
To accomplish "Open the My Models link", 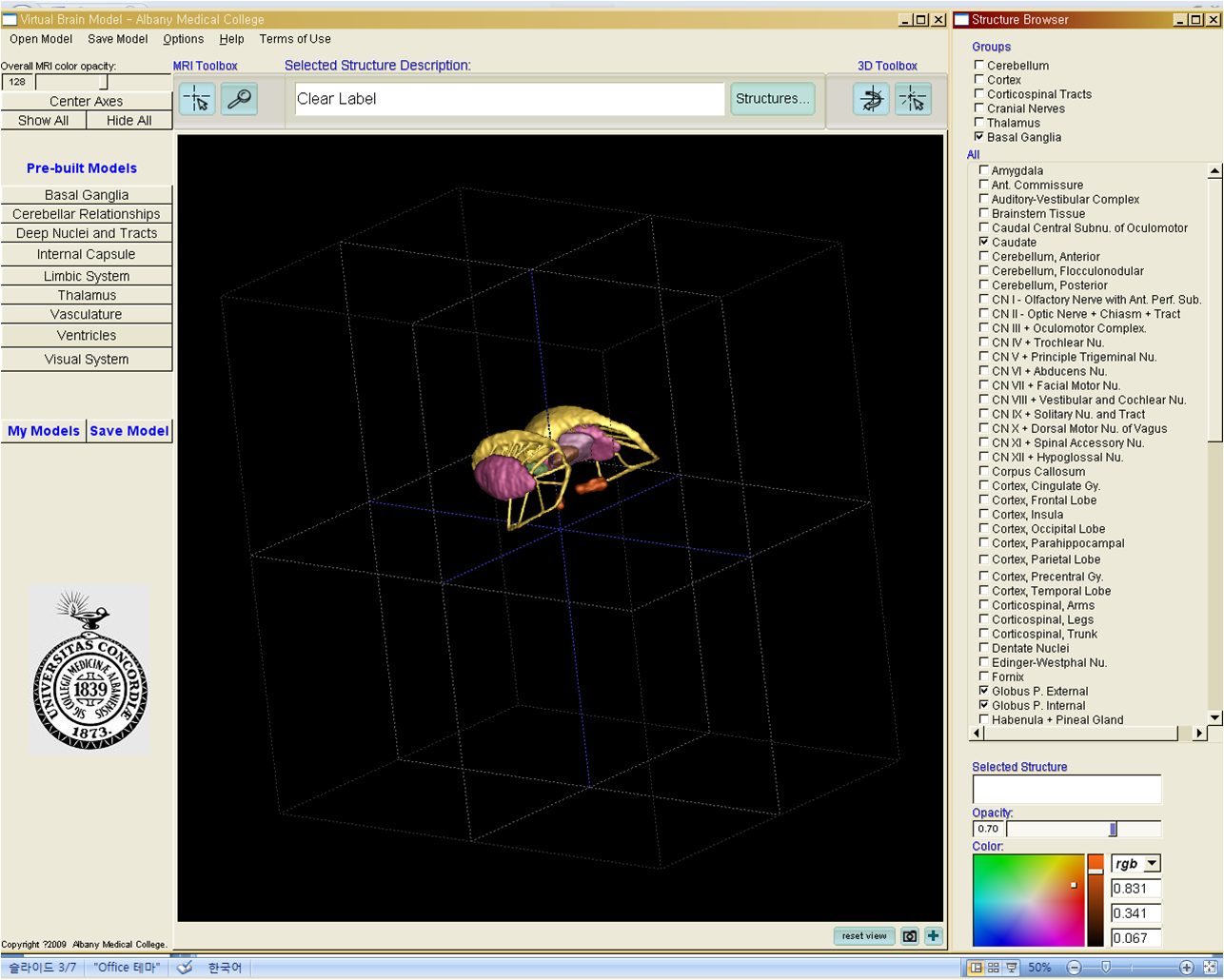I will coord(44,431).
